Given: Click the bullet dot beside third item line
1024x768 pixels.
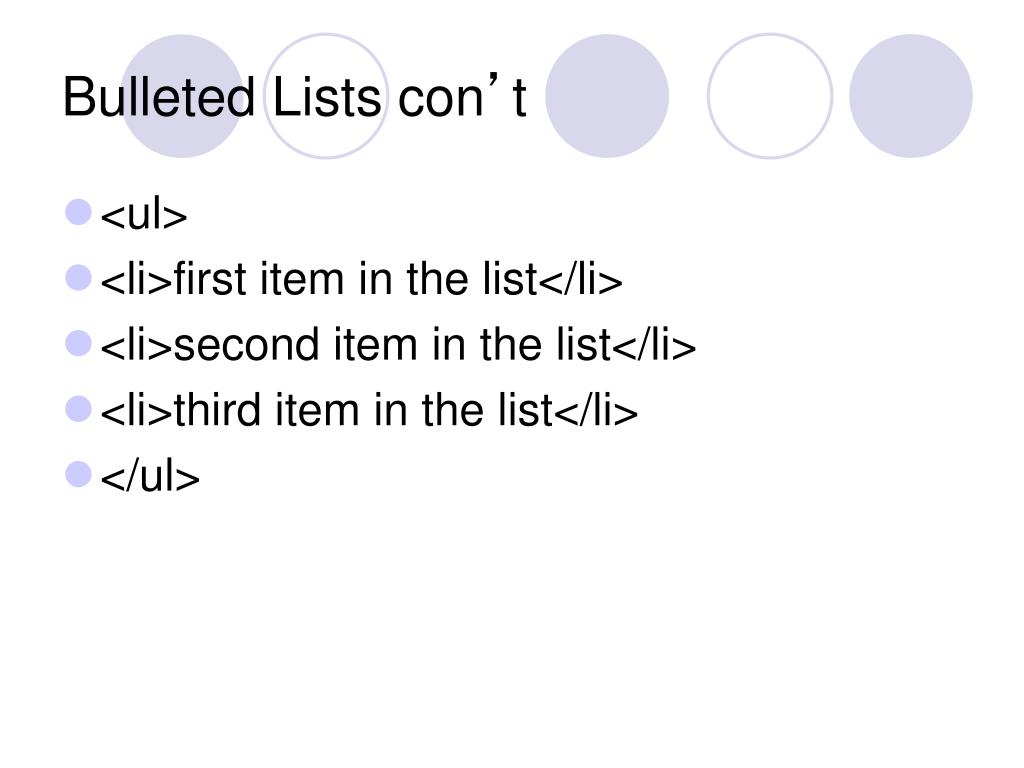Looking at the screenshot, I should coord(78,409).
